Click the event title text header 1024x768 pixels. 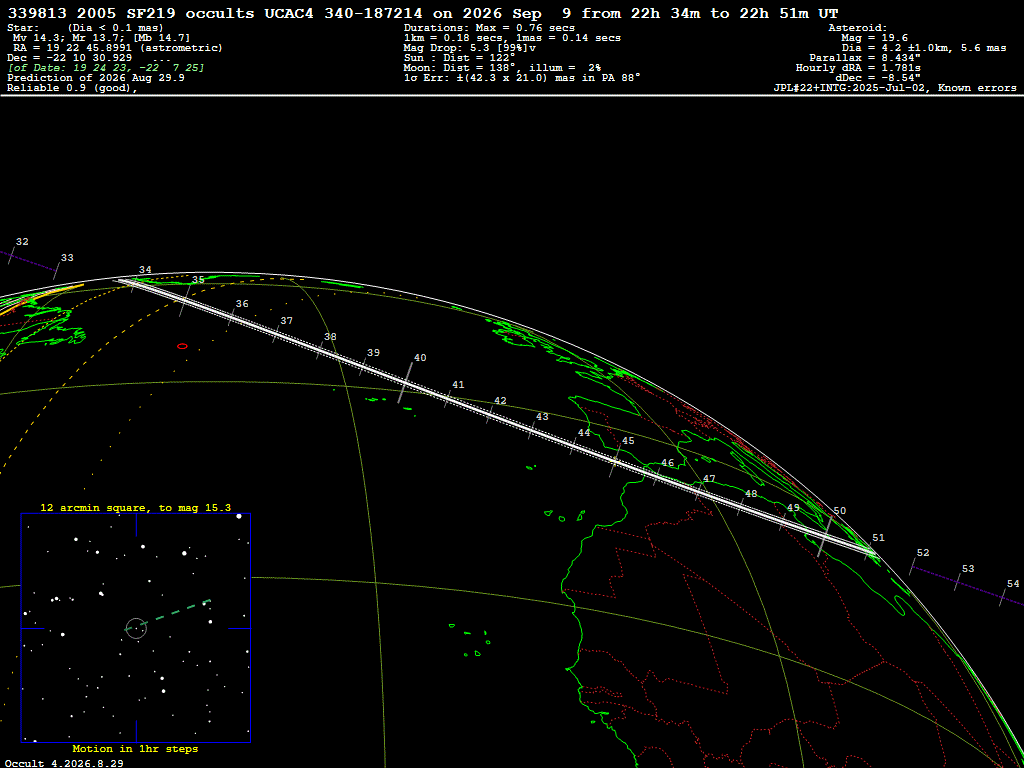tap(421, 14)
